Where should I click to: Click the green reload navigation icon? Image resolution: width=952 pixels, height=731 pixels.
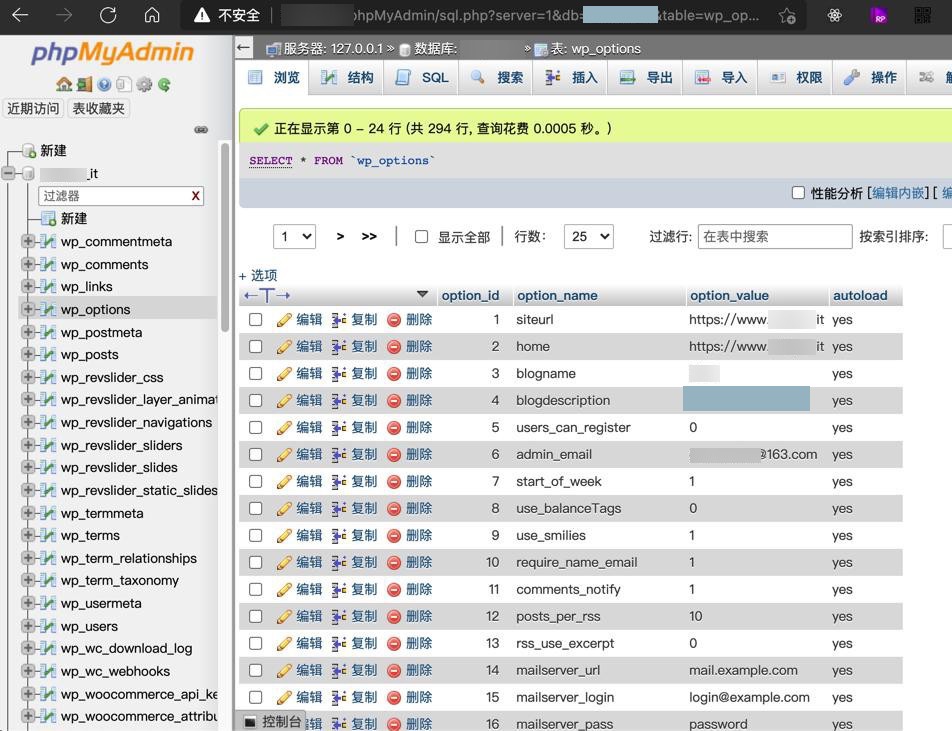(164, 84)
